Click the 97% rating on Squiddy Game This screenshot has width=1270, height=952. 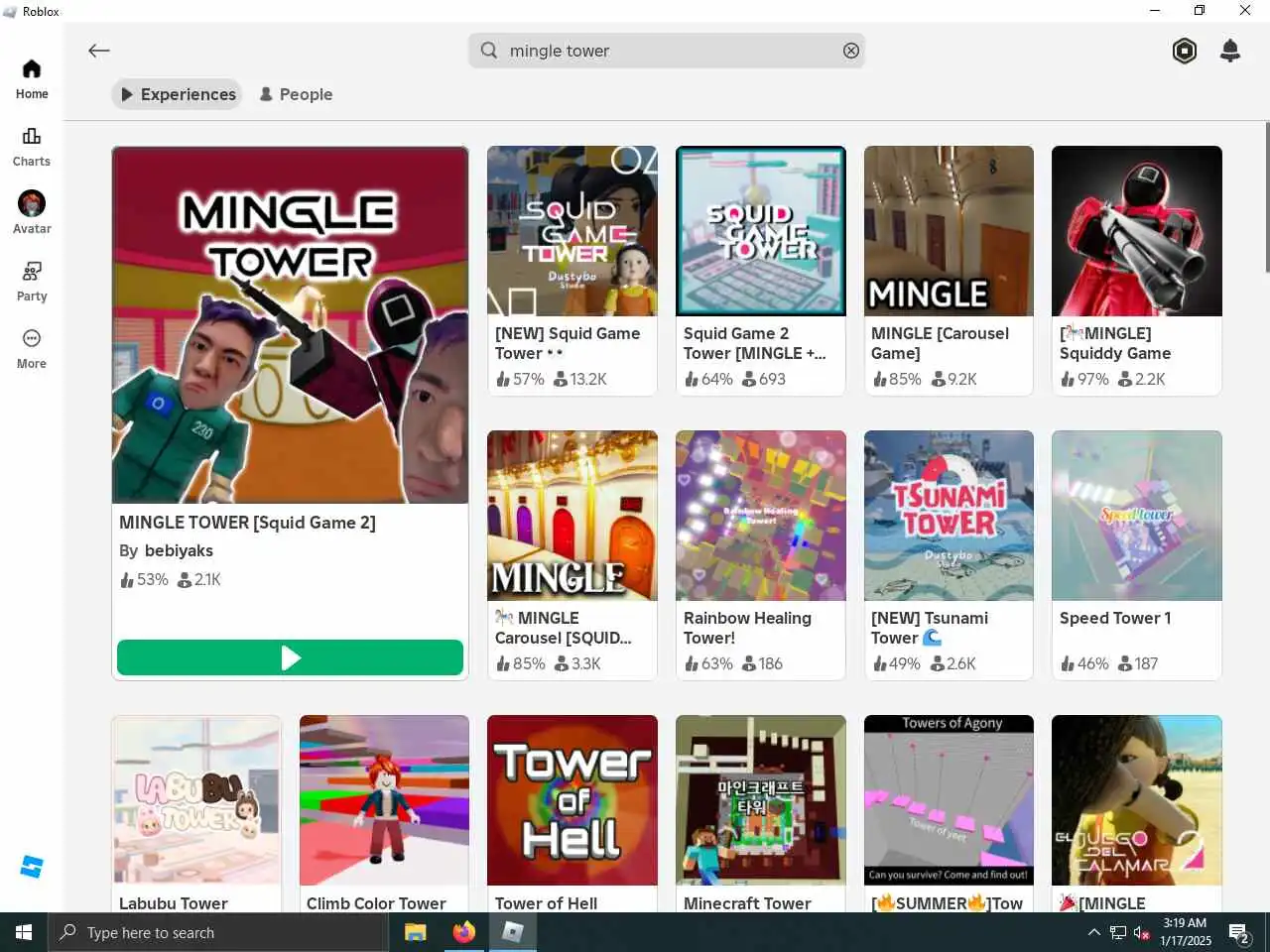click(x=1084, y=379)
